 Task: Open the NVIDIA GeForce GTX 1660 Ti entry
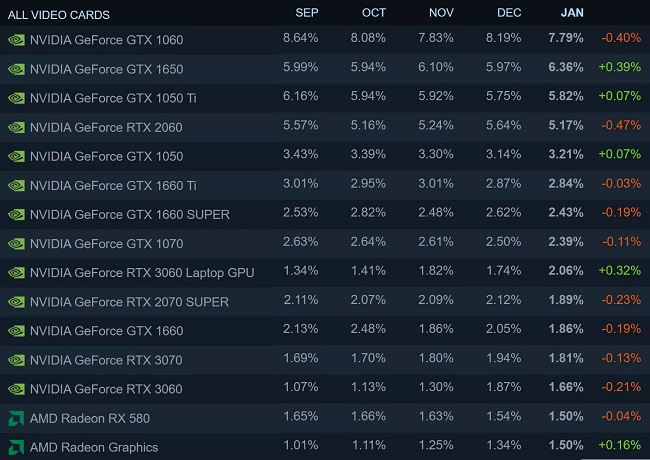[113, 185]
